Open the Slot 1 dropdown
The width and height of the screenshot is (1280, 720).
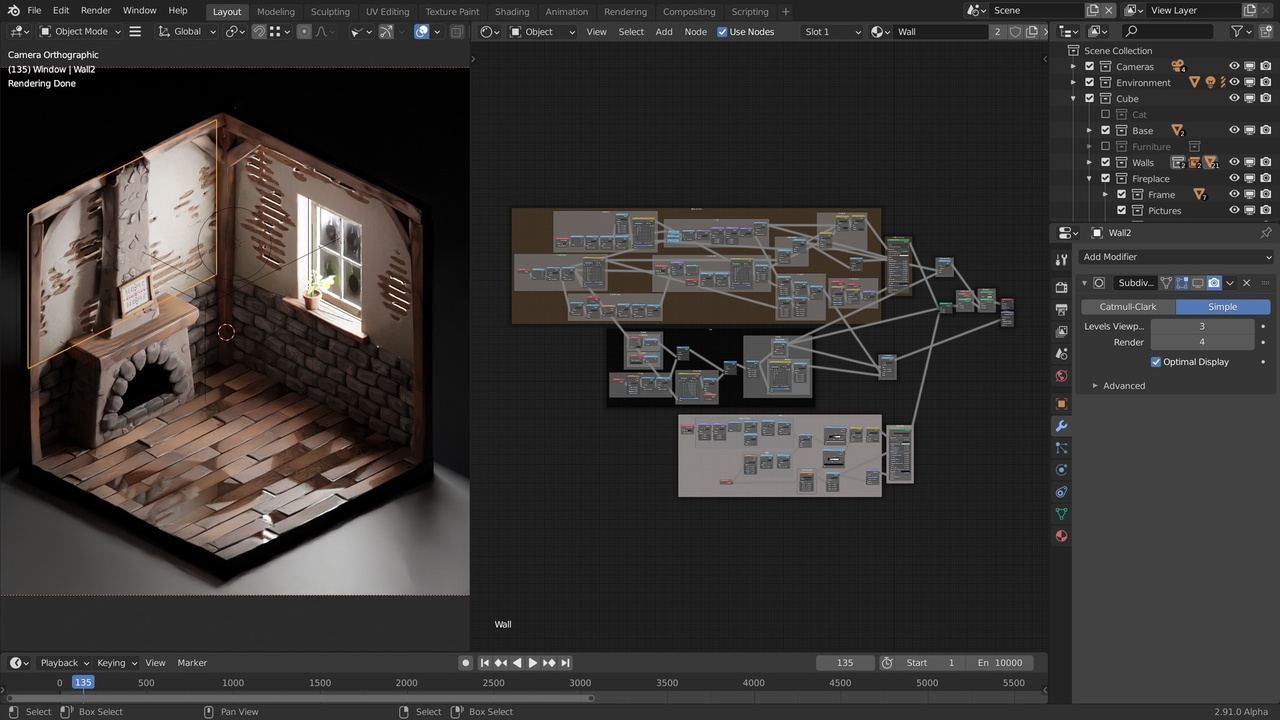click(831, 31)
